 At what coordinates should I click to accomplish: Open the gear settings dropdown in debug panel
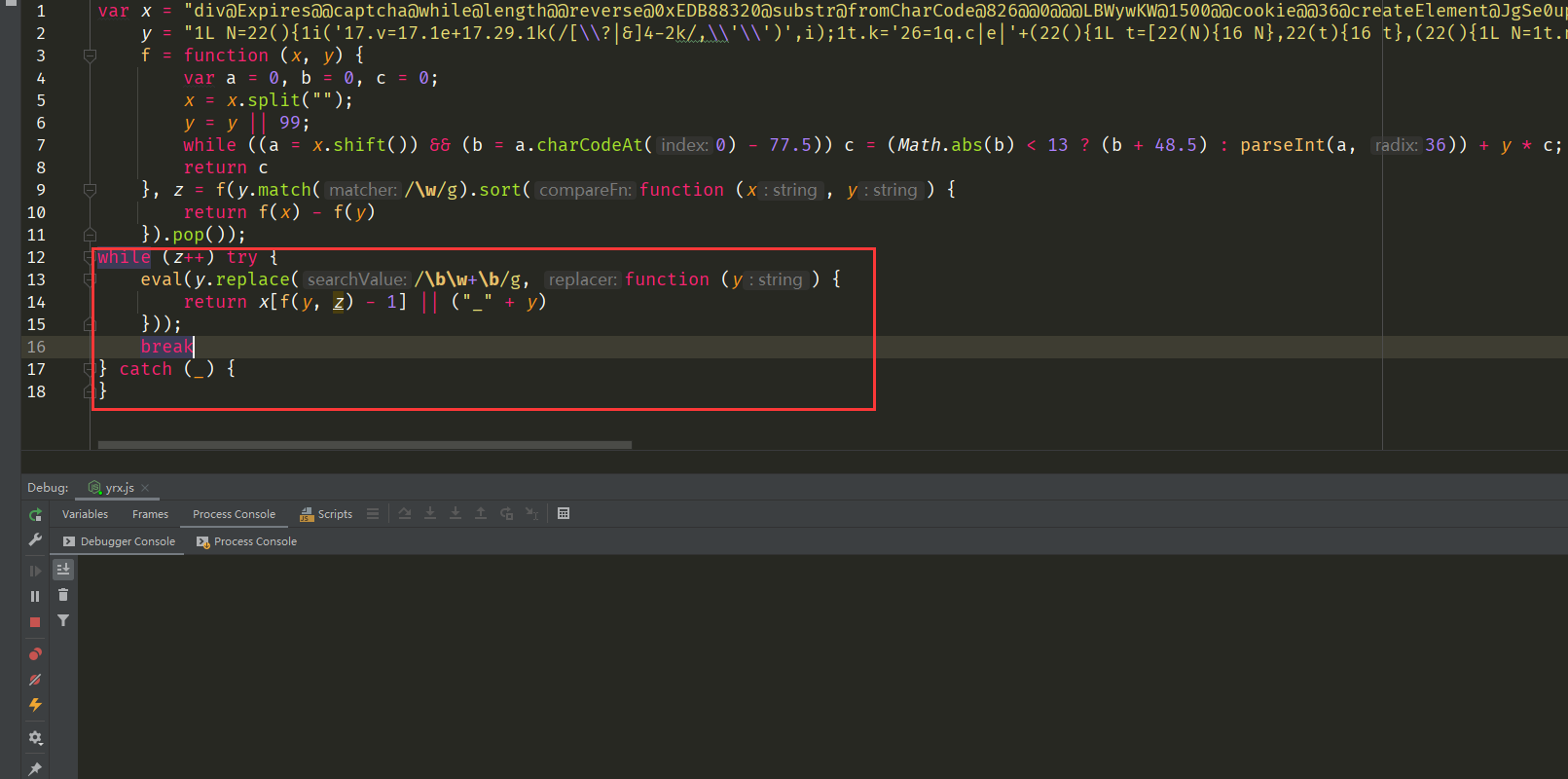[35, 738]
